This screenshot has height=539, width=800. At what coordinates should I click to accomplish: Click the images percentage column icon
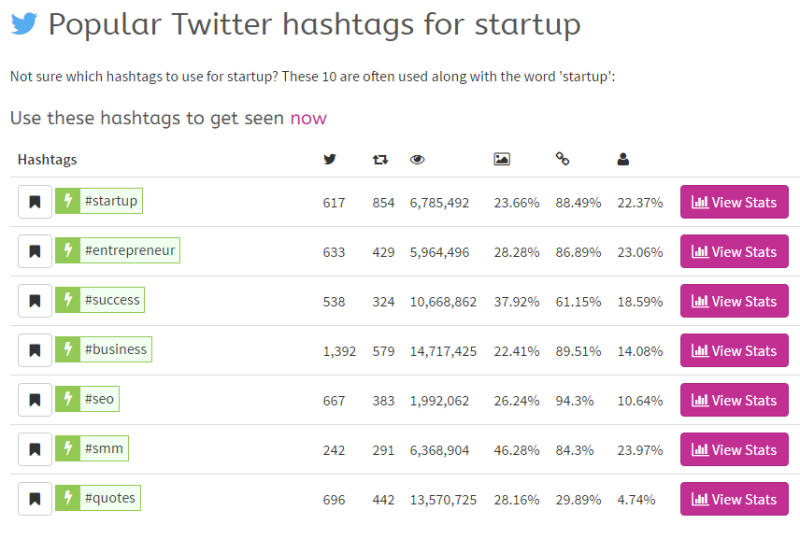point(502,159)
